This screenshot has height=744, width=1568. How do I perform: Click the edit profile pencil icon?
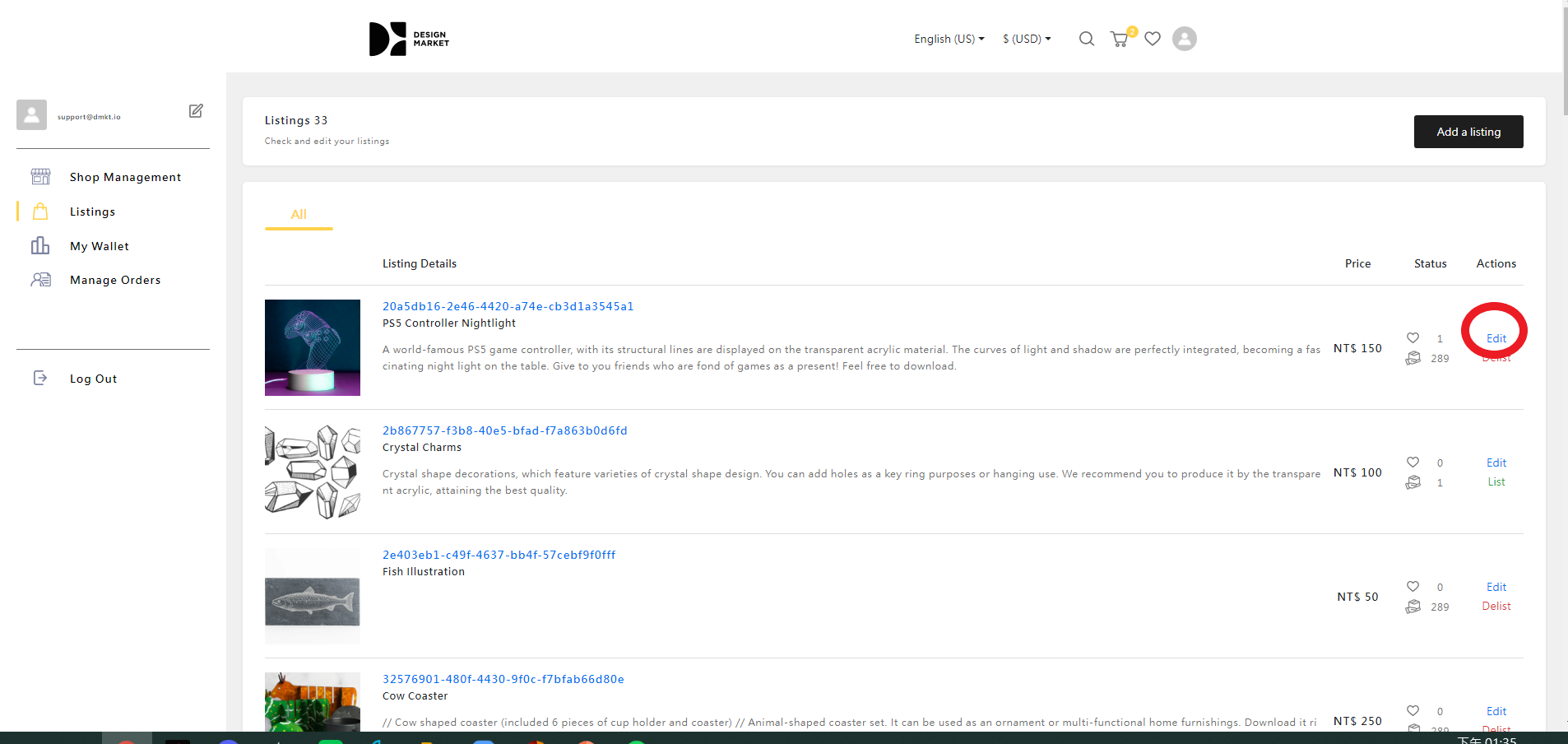[x=196, y=111]
